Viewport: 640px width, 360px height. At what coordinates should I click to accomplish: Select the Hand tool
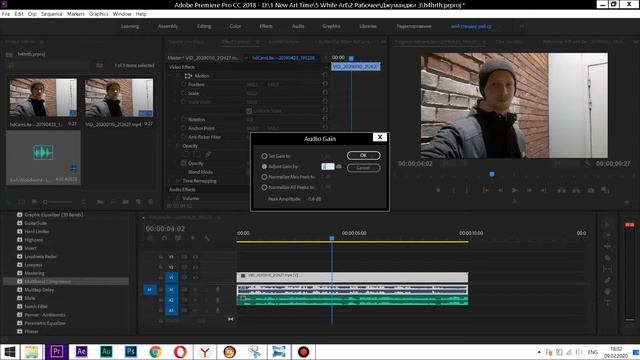[607, 291]
